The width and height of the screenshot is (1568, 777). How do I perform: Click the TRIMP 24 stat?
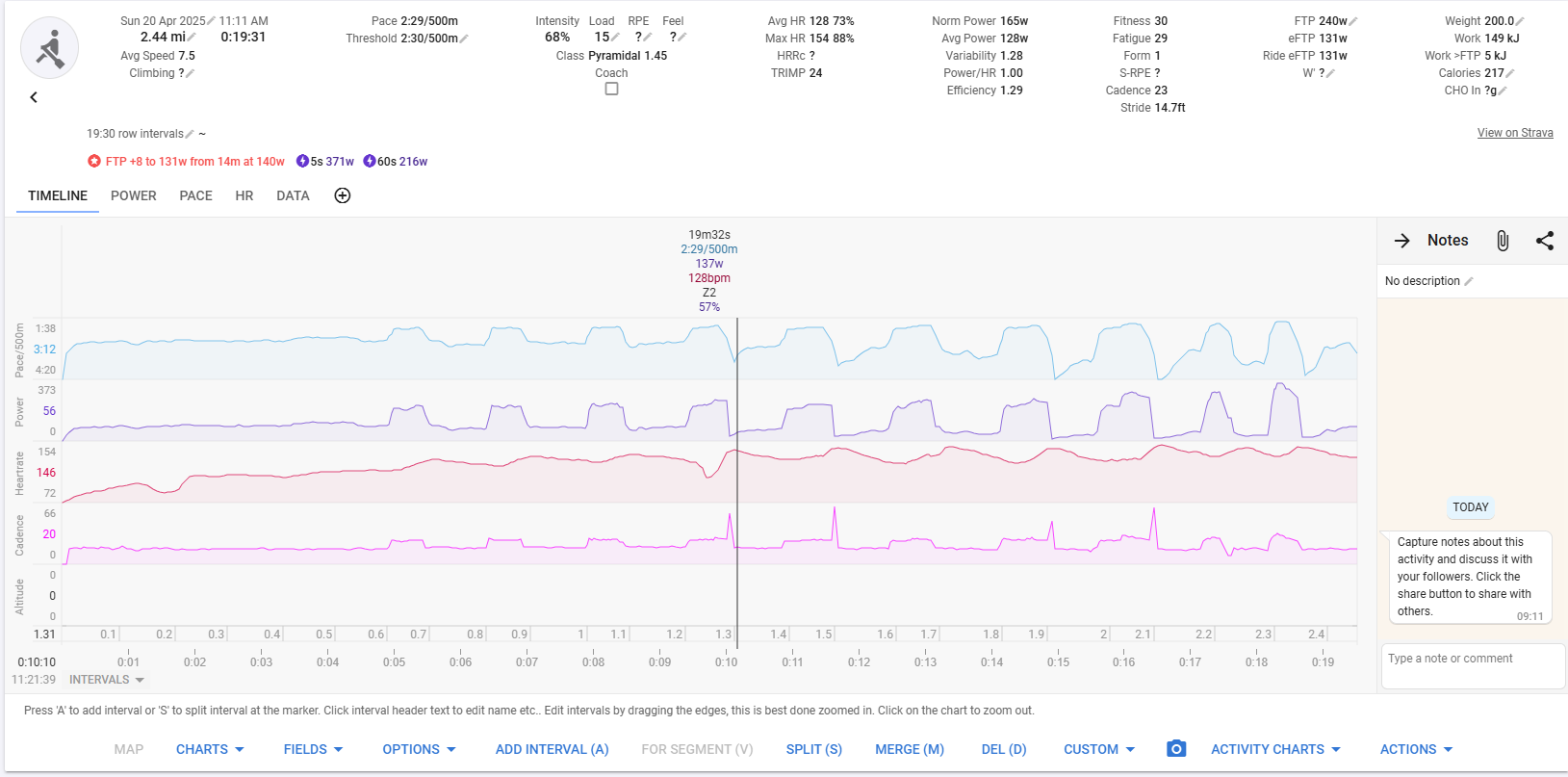[796, 73]
